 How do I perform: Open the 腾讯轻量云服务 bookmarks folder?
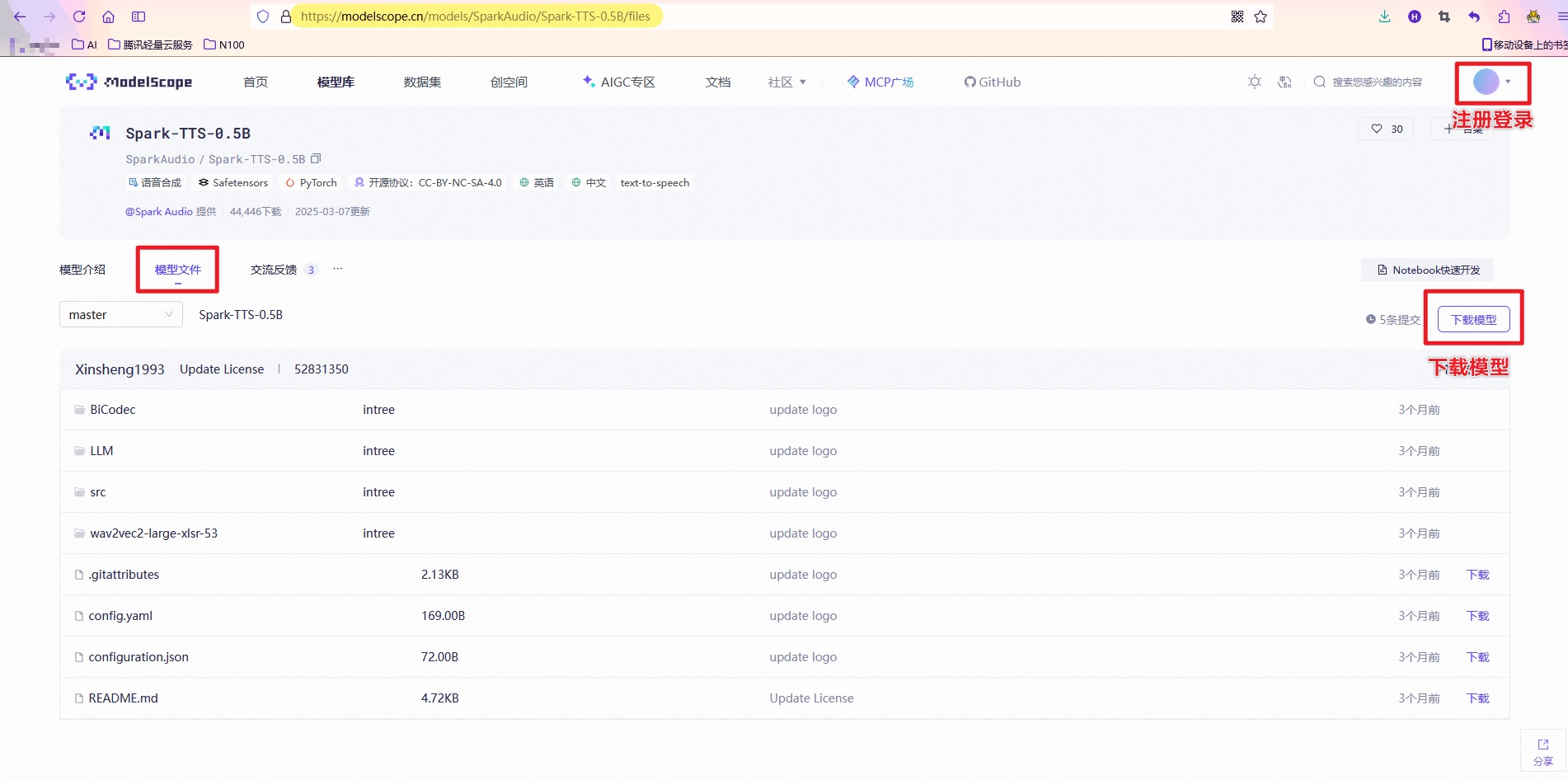click(150, 45)
